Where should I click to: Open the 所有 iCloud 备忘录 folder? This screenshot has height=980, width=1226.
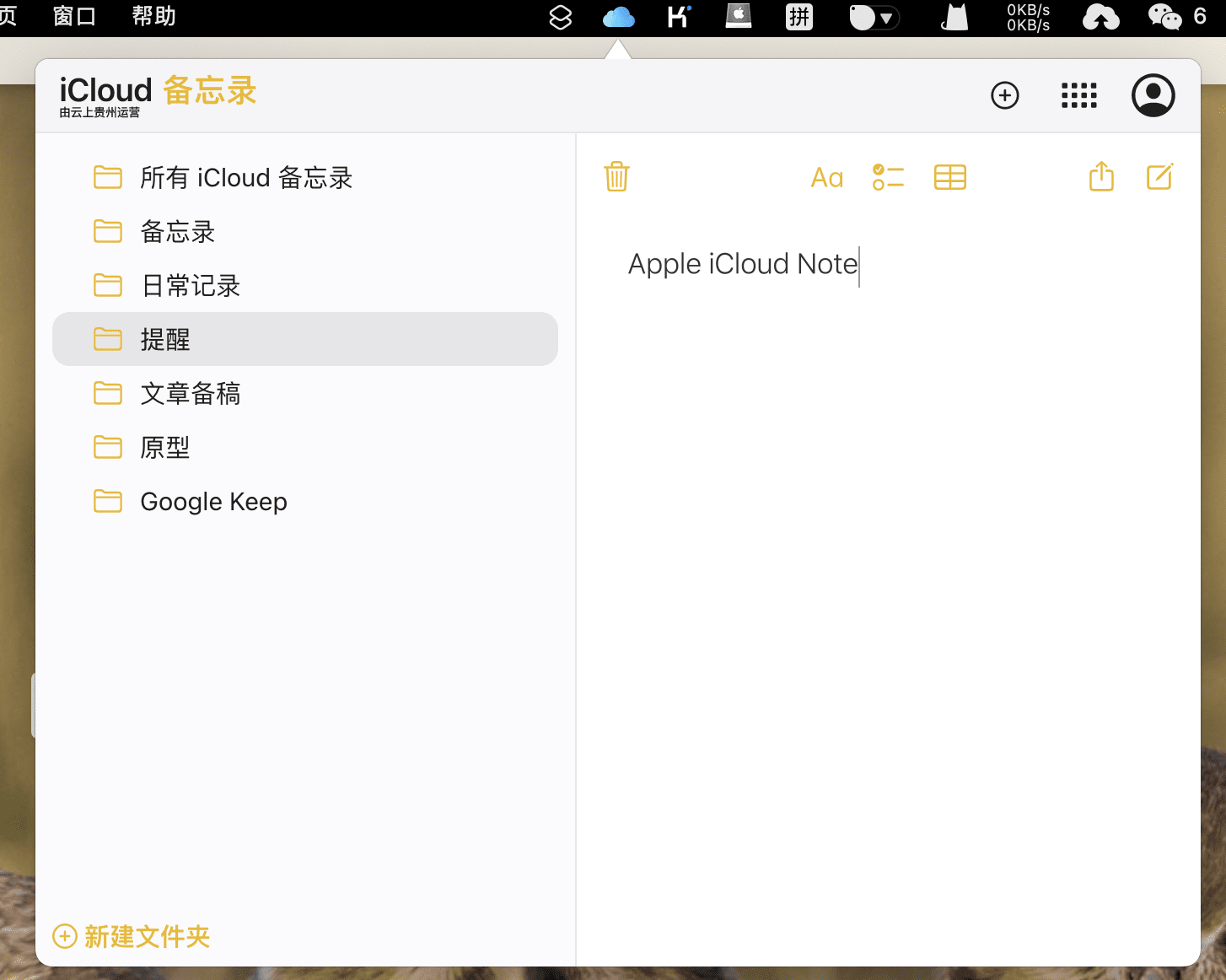(x=245, y=178)
